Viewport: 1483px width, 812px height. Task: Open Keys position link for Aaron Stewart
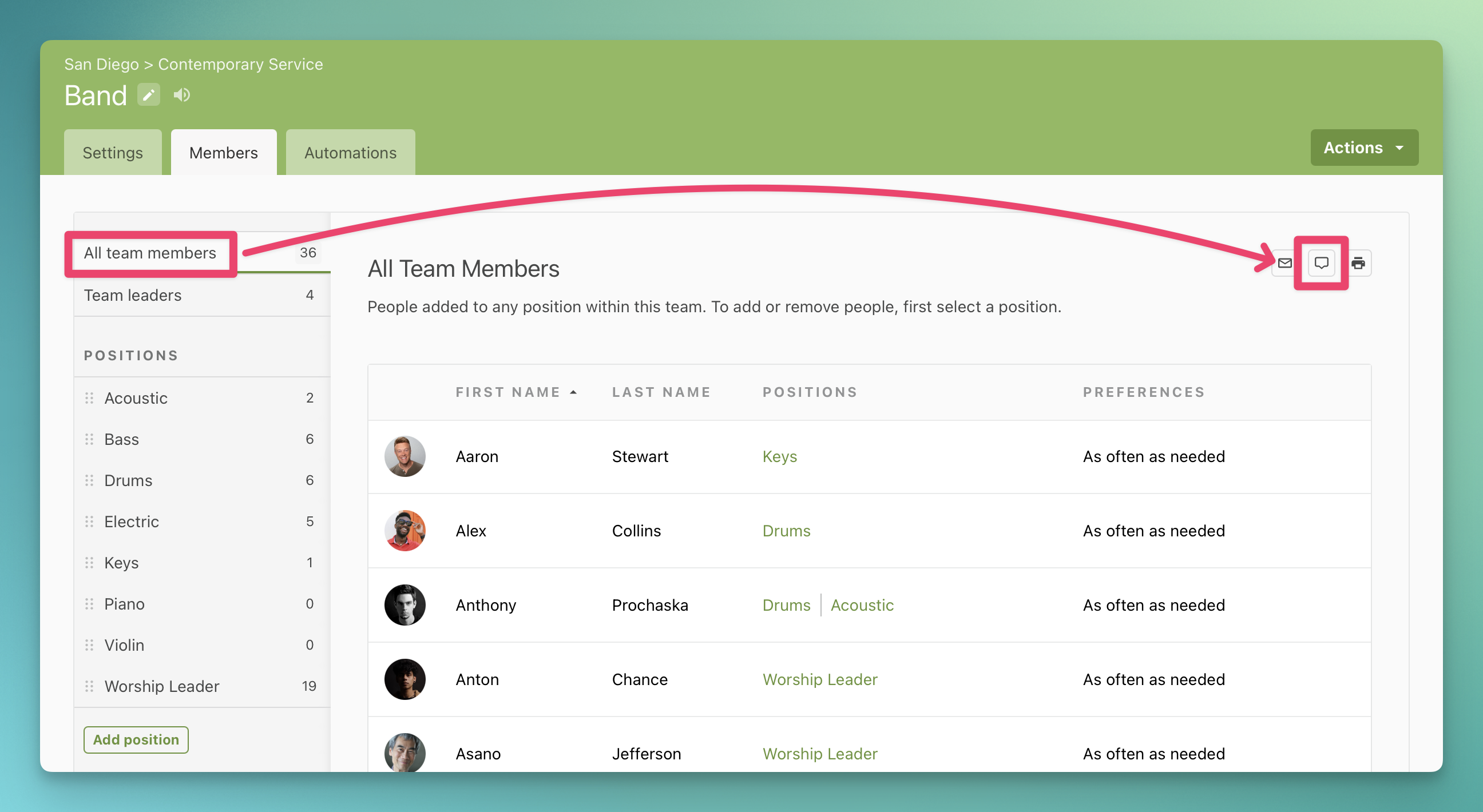click(779, 457)
